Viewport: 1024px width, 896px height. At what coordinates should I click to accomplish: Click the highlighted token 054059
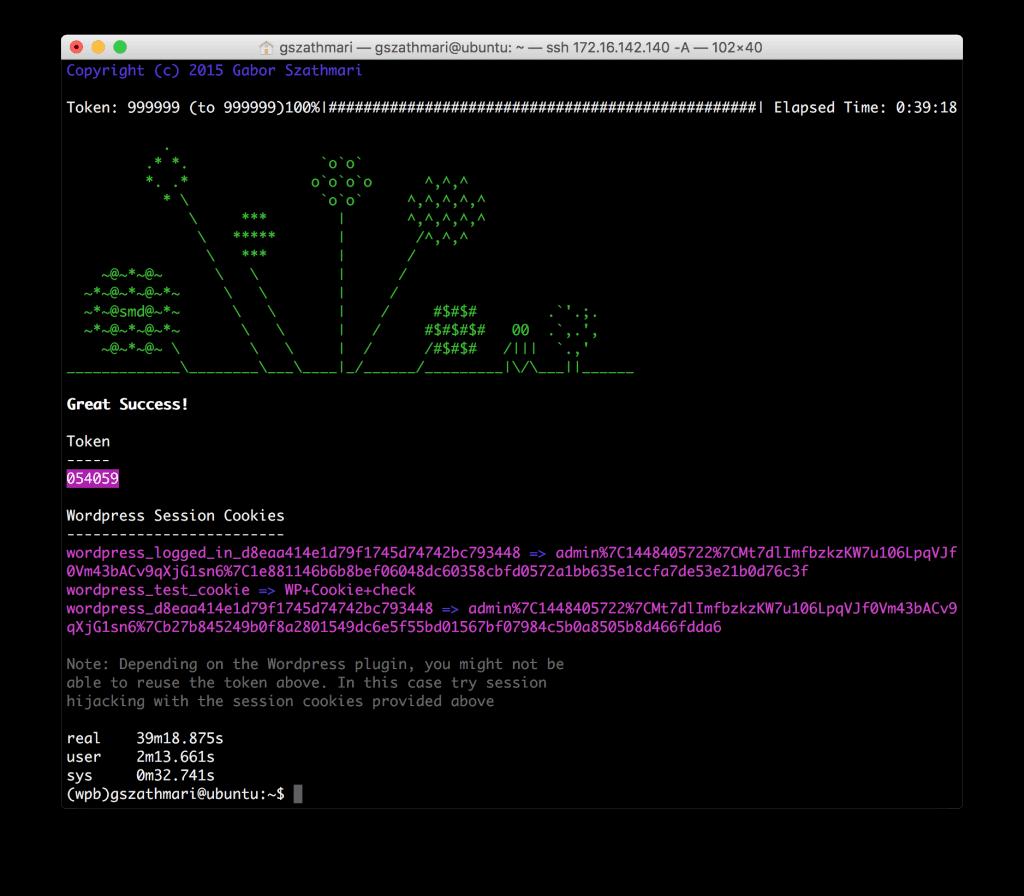[x=92, y=479]
